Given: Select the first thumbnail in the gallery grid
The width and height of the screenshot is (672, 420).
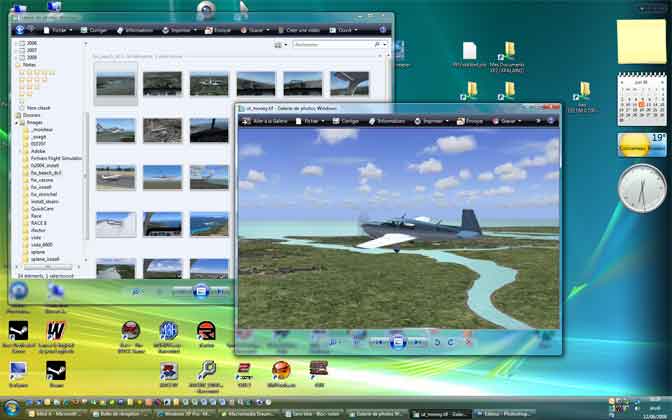Looking at the screenshot, I should point(115,84).
